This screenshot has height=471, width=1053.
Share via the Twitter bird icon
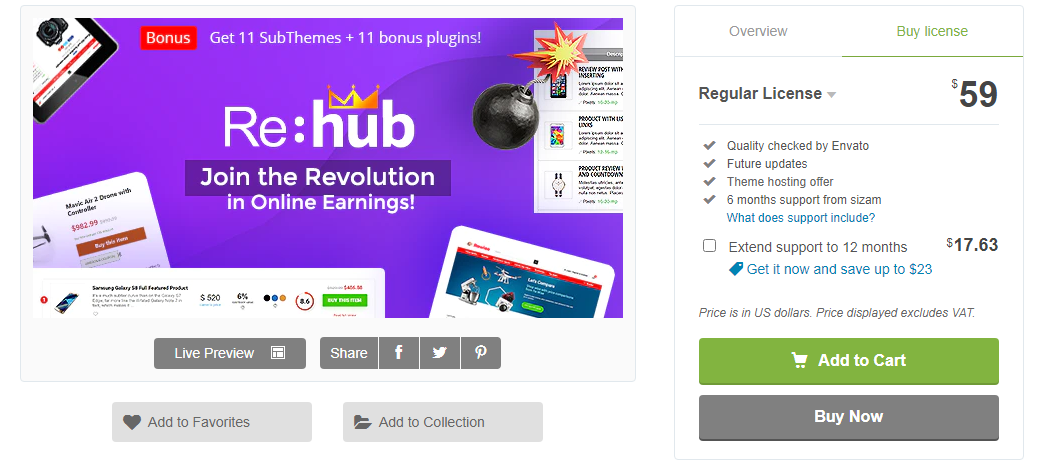(440, 353)
